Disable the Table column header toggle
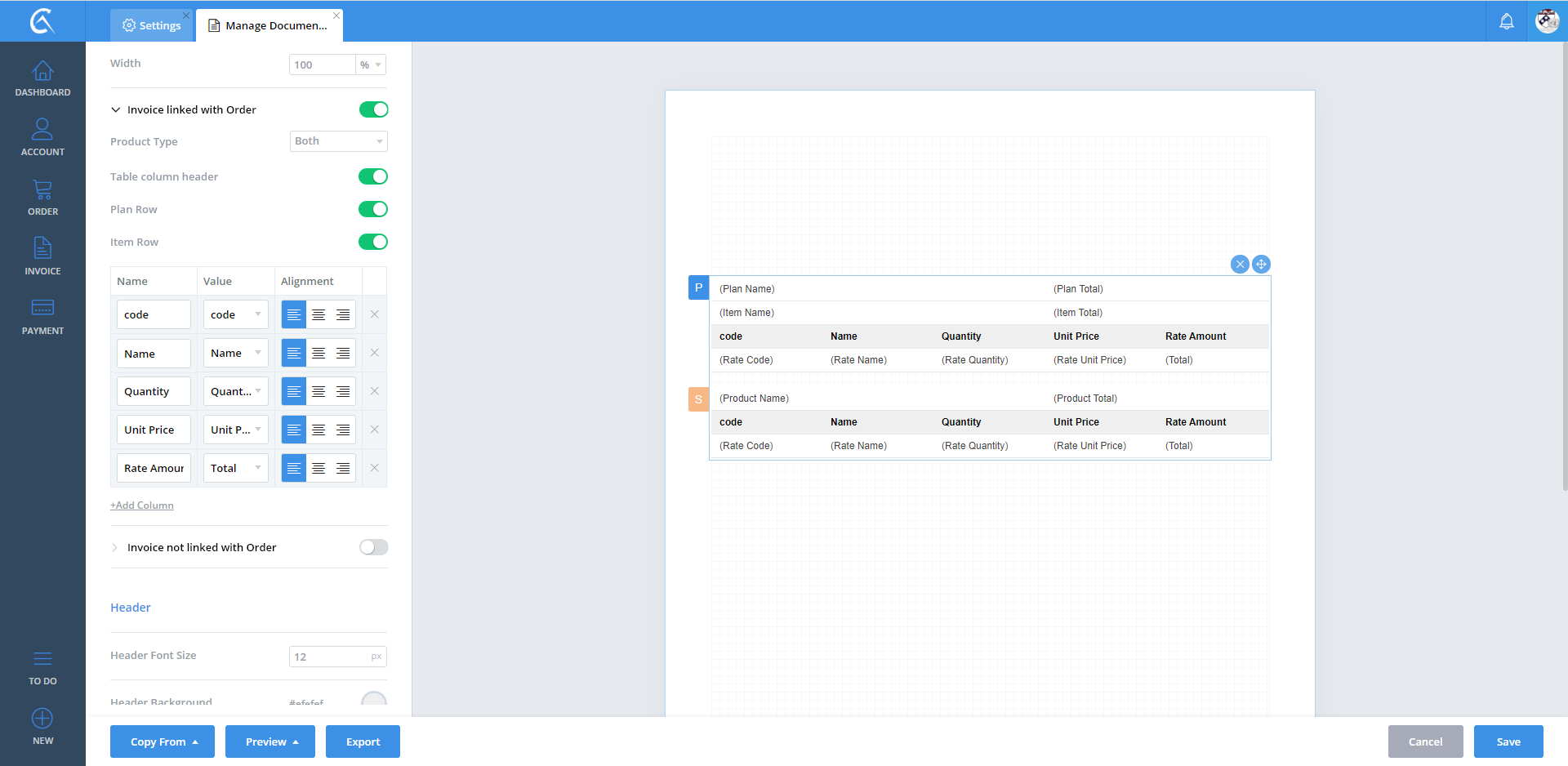The width and height of the screenshot is (1568, 766). pyautogui.click(x=373, y=176)
